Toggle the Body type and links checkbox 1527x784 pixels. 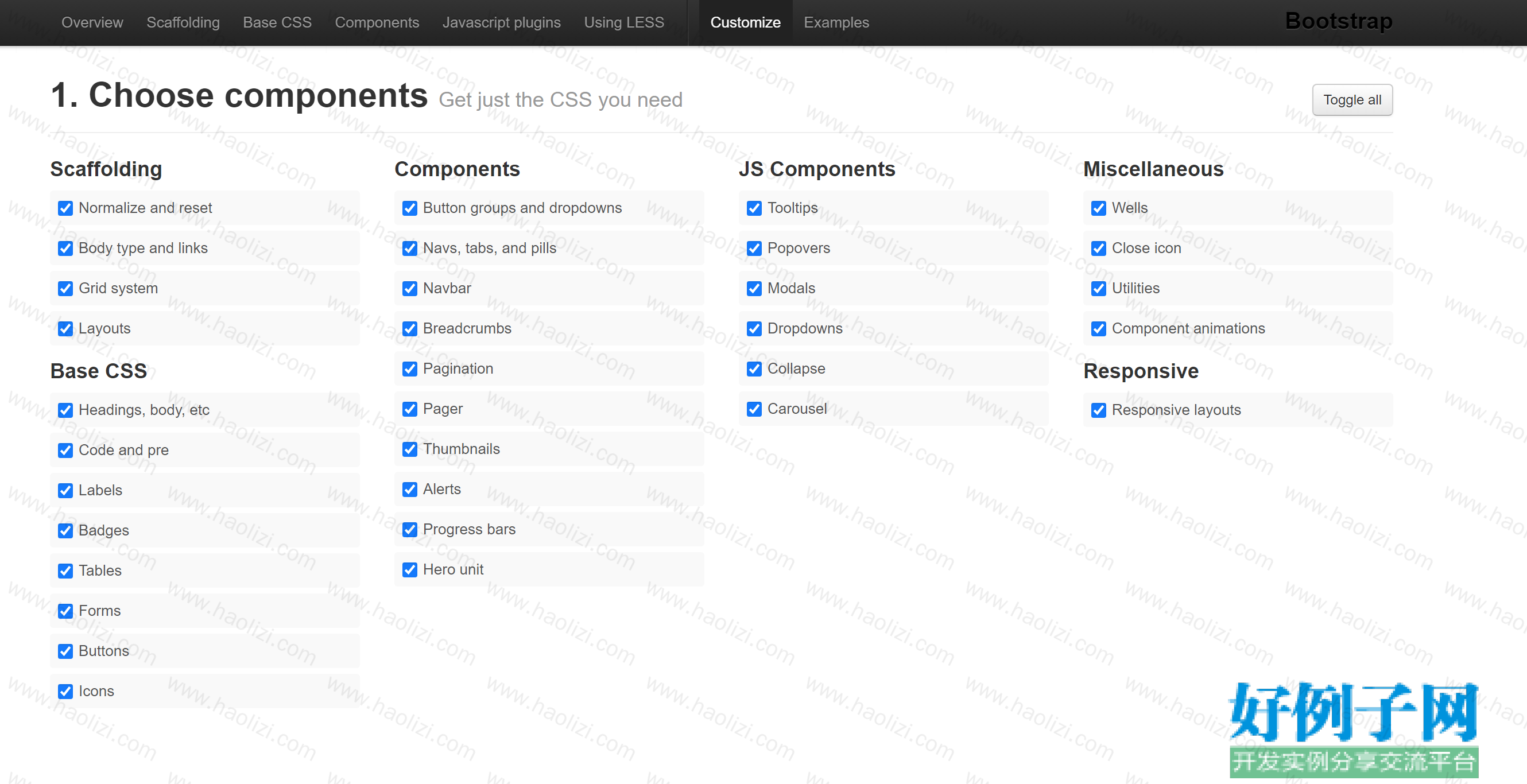coord(65,249)
